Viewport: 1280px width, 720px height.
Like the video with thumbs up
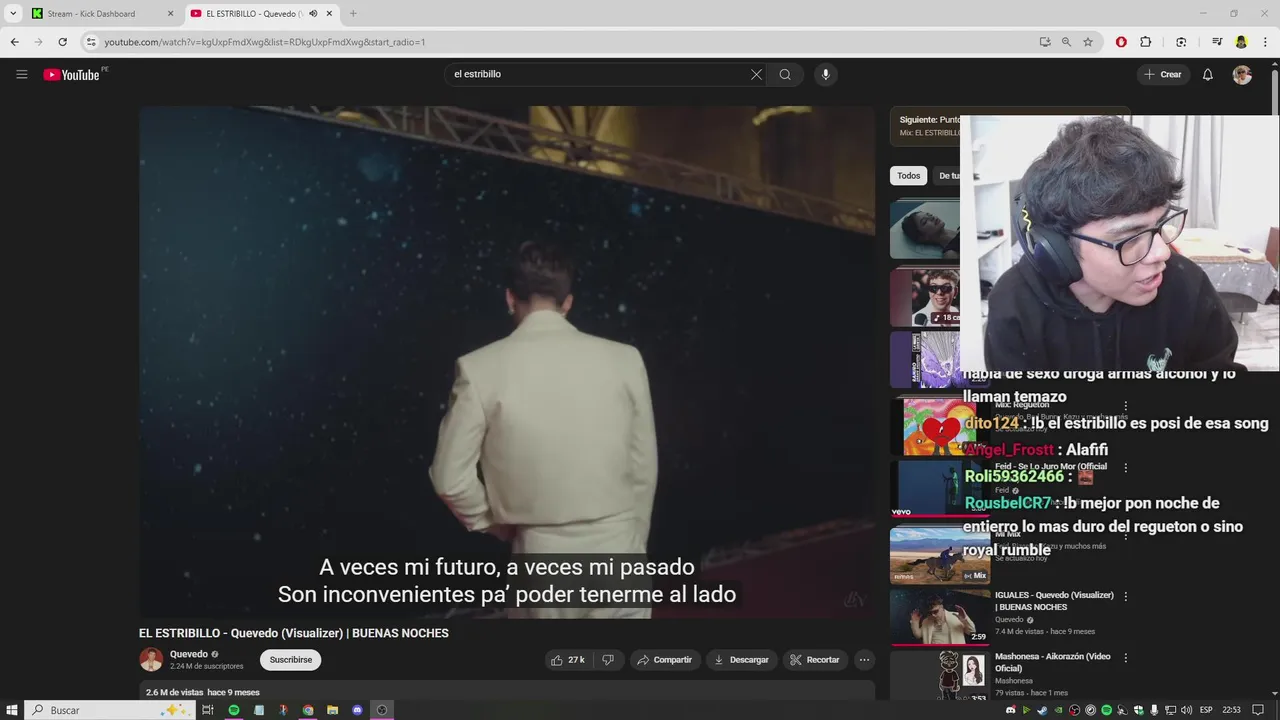567,660
